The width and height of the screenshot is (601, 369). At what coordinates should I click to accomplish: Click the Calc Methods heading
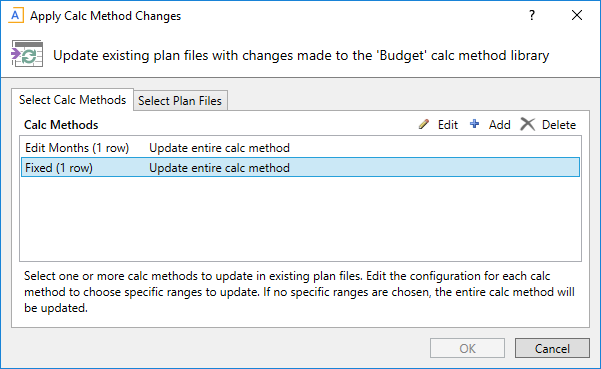point(61,125)
